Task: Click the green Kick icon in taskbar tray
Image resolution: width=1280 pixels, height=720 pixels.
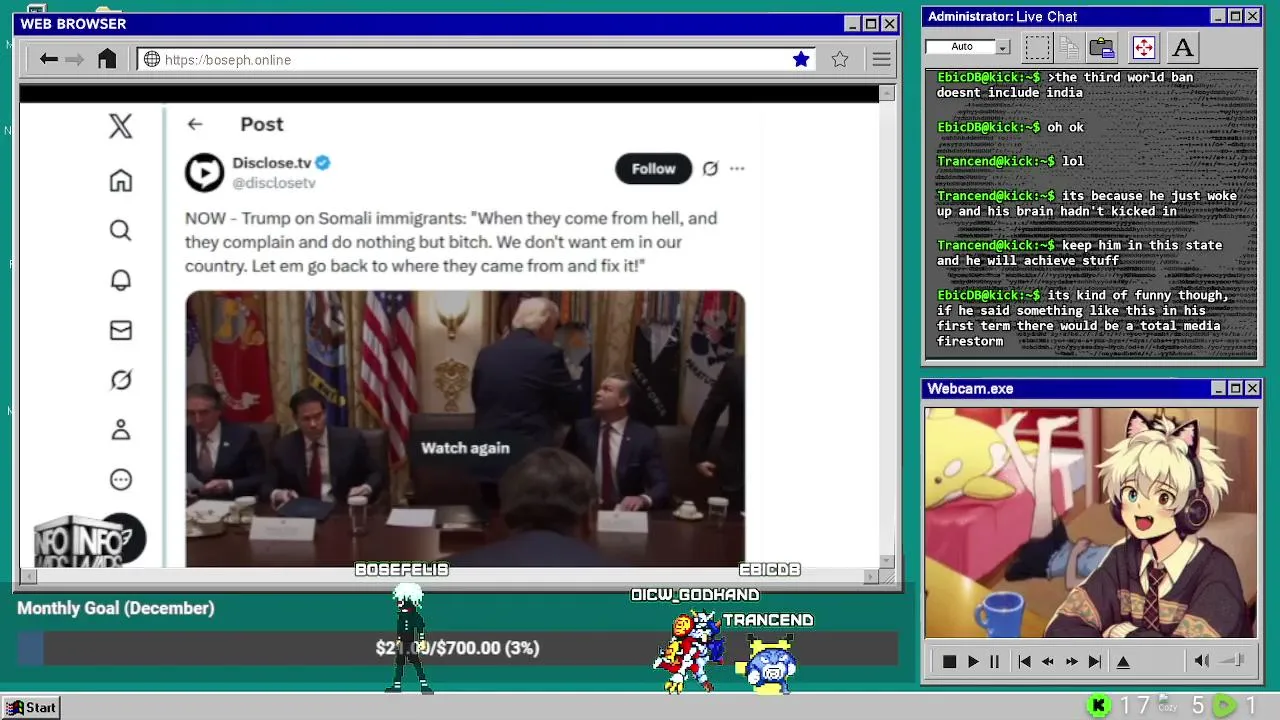Action: click(x=1099, y=706)
